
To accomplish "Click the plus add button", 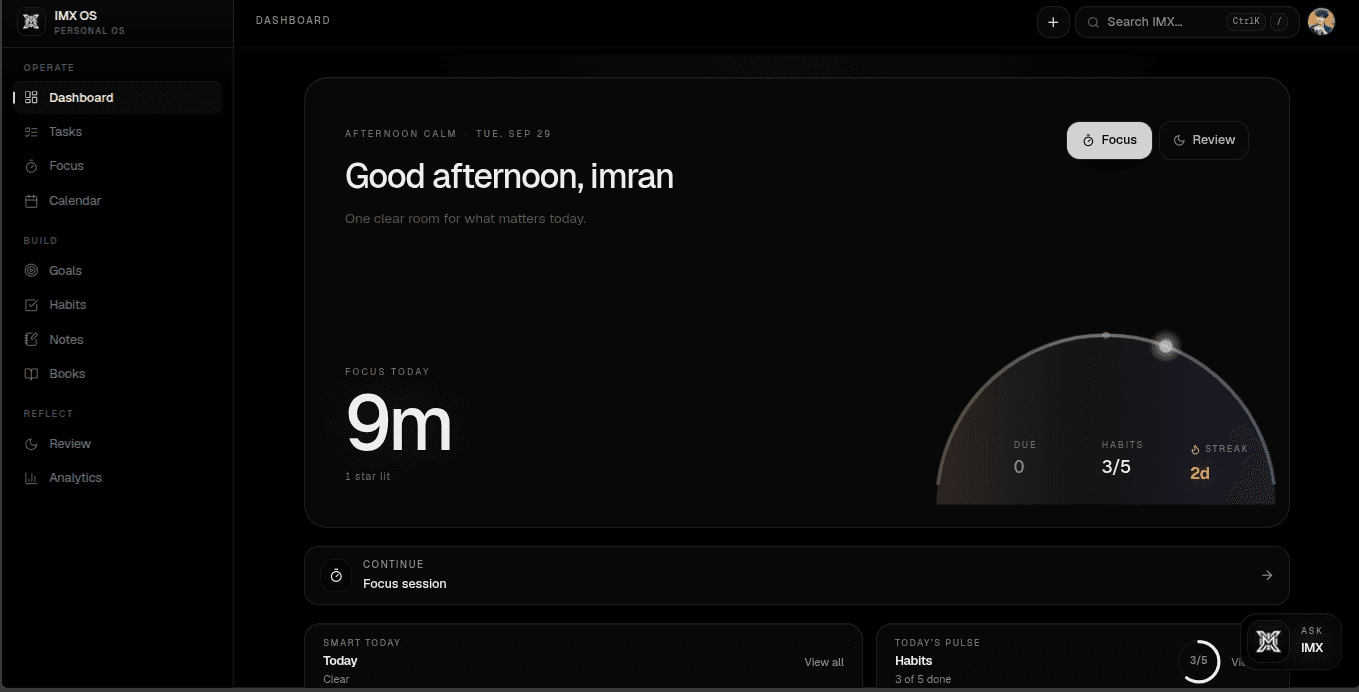I will tap(1053, 22).
